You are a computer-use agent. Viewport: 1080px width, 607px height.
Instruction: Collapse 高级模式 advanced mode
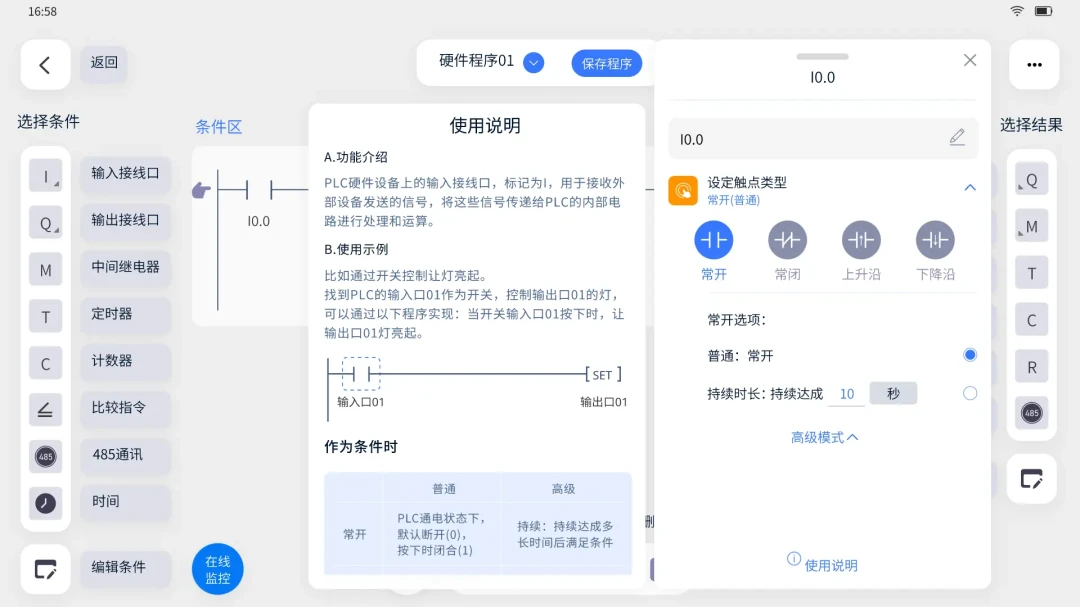click(x=824, y=438)
